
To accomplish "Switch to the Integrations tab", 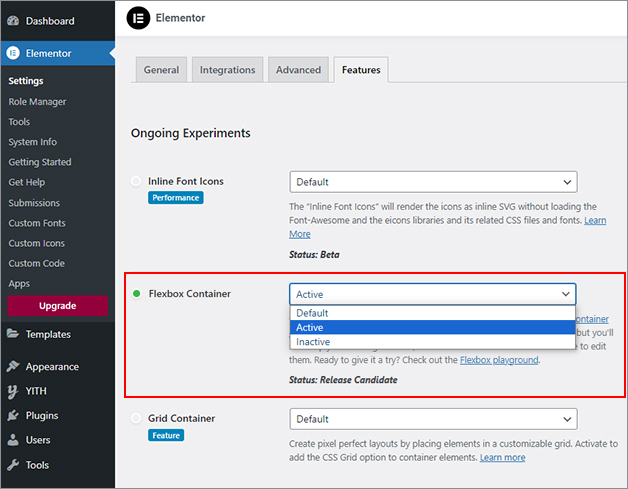I will point(227,70).
